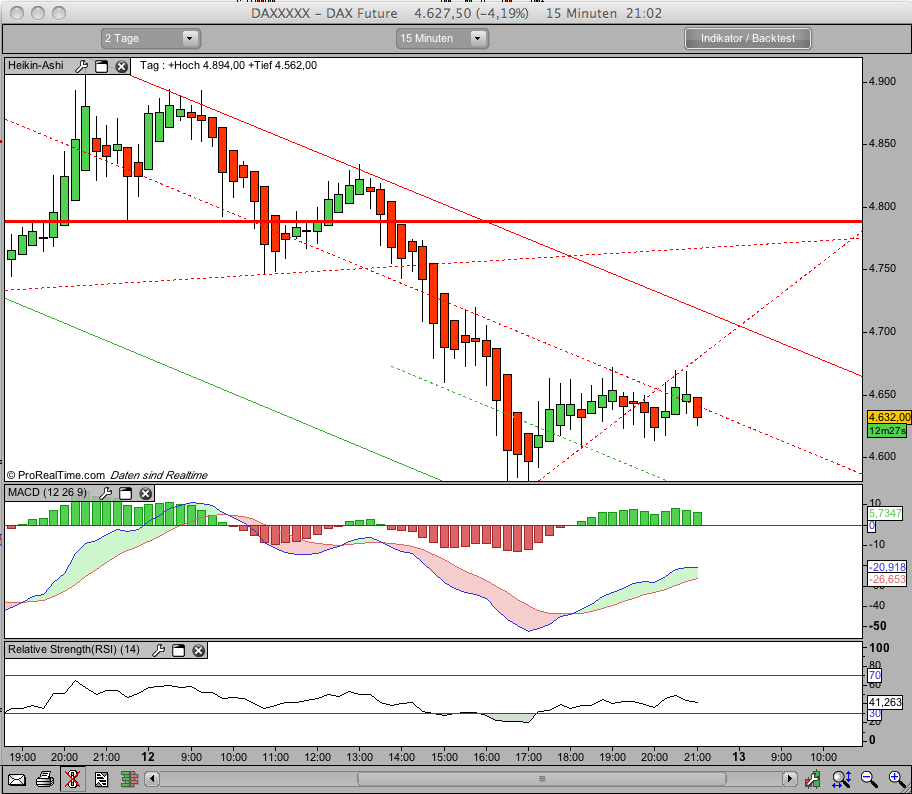Click the -20,918 MACD value label
Screen dimensions: 912x794
click(x=887, y=567)
